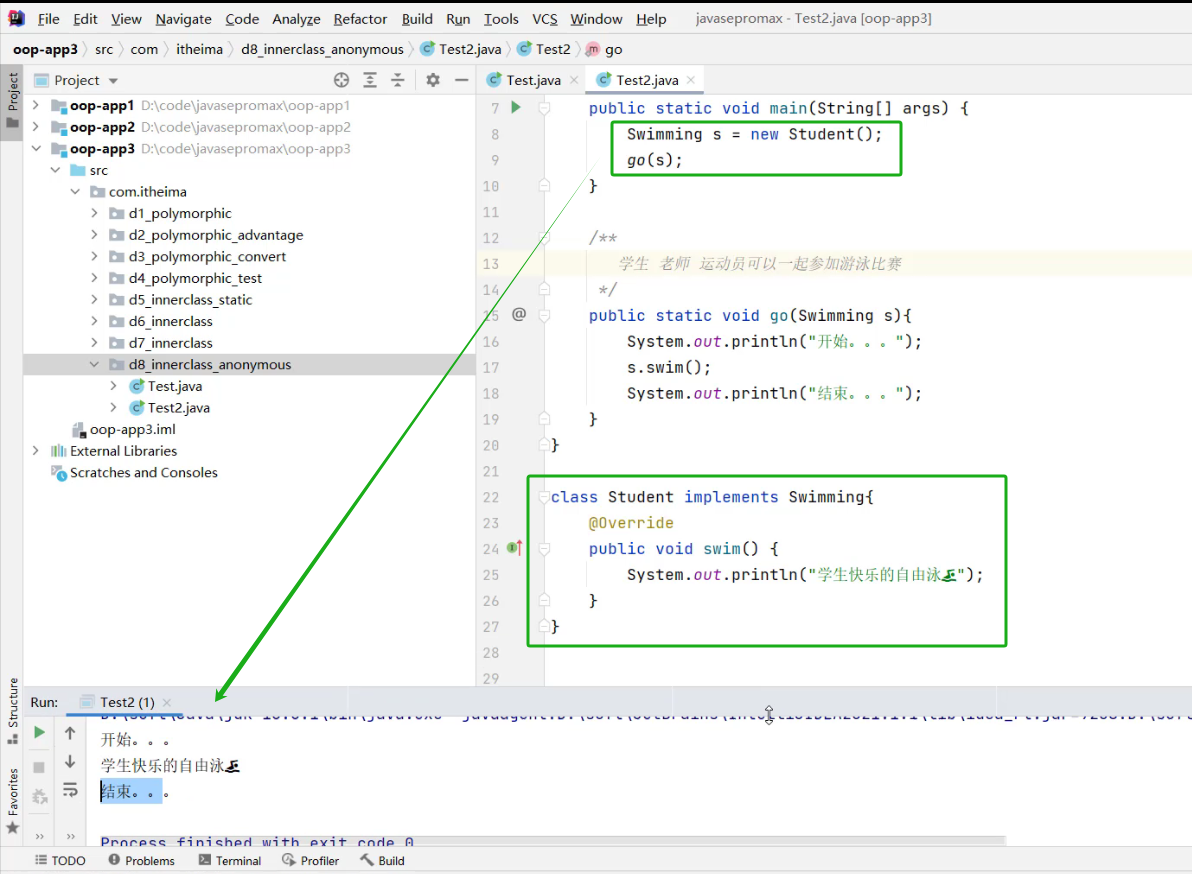The width and height of the screenshot is (1192, 874).
Task: Click the fold marker at line 22 class Student
Action: click(x=544, y=497)
